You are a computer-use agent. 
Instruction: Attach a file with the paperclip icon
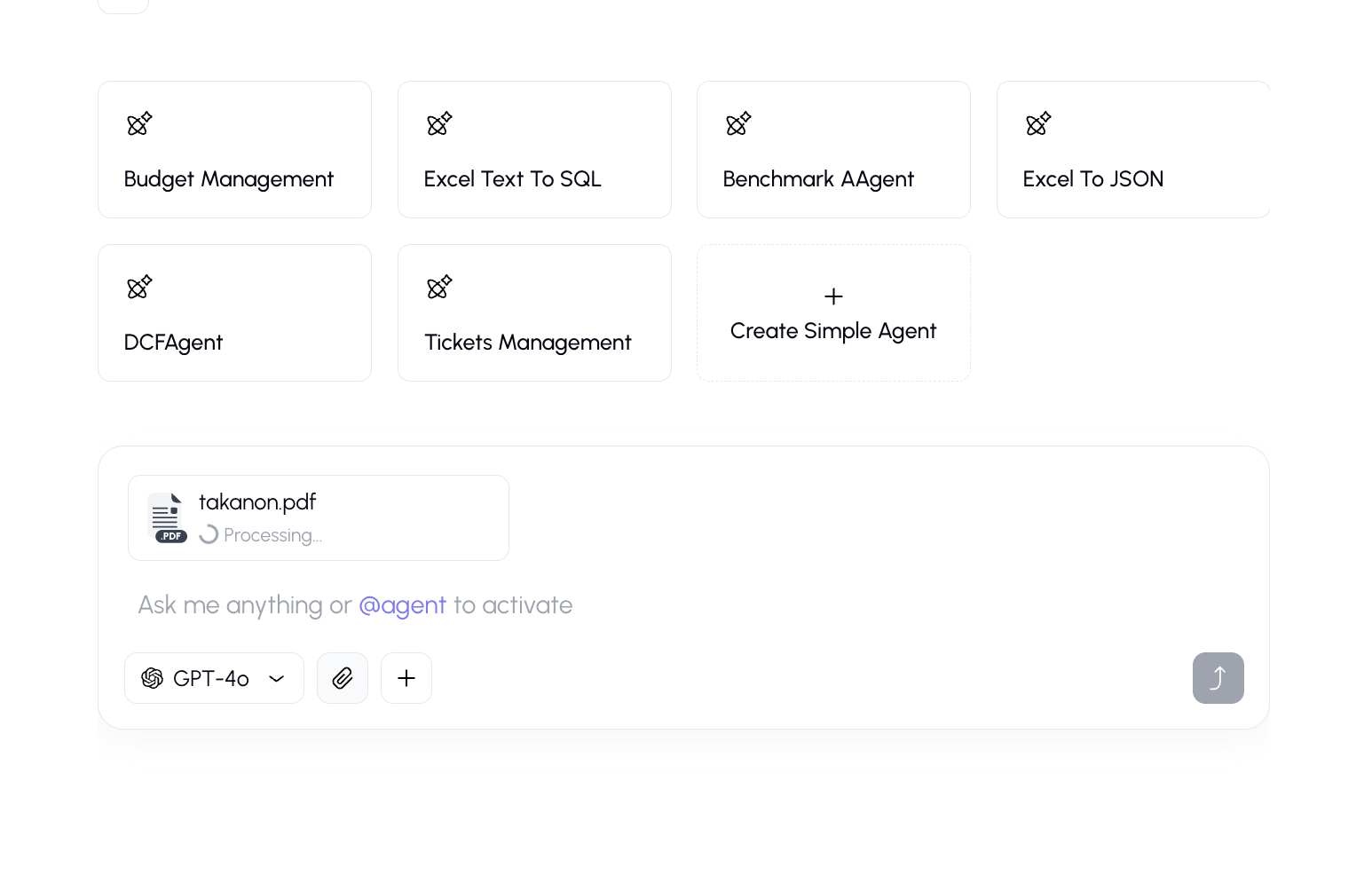(343, 678)
